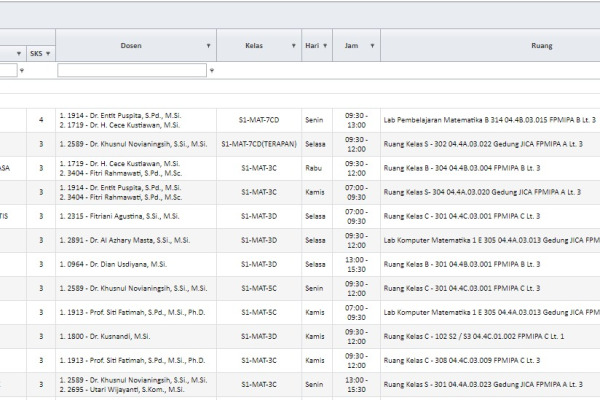Click lecturer 1800 - Dr. Kusnandi

(104, 336)
